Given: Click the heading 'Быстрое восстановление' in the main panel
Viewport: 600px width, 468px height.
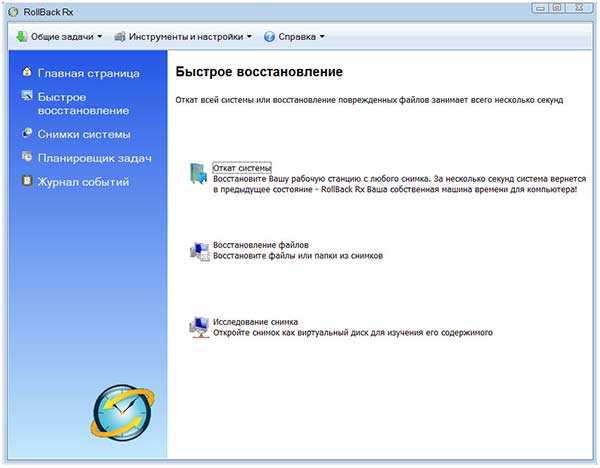Looking at the screenshot, I should [x=259, y=72].
